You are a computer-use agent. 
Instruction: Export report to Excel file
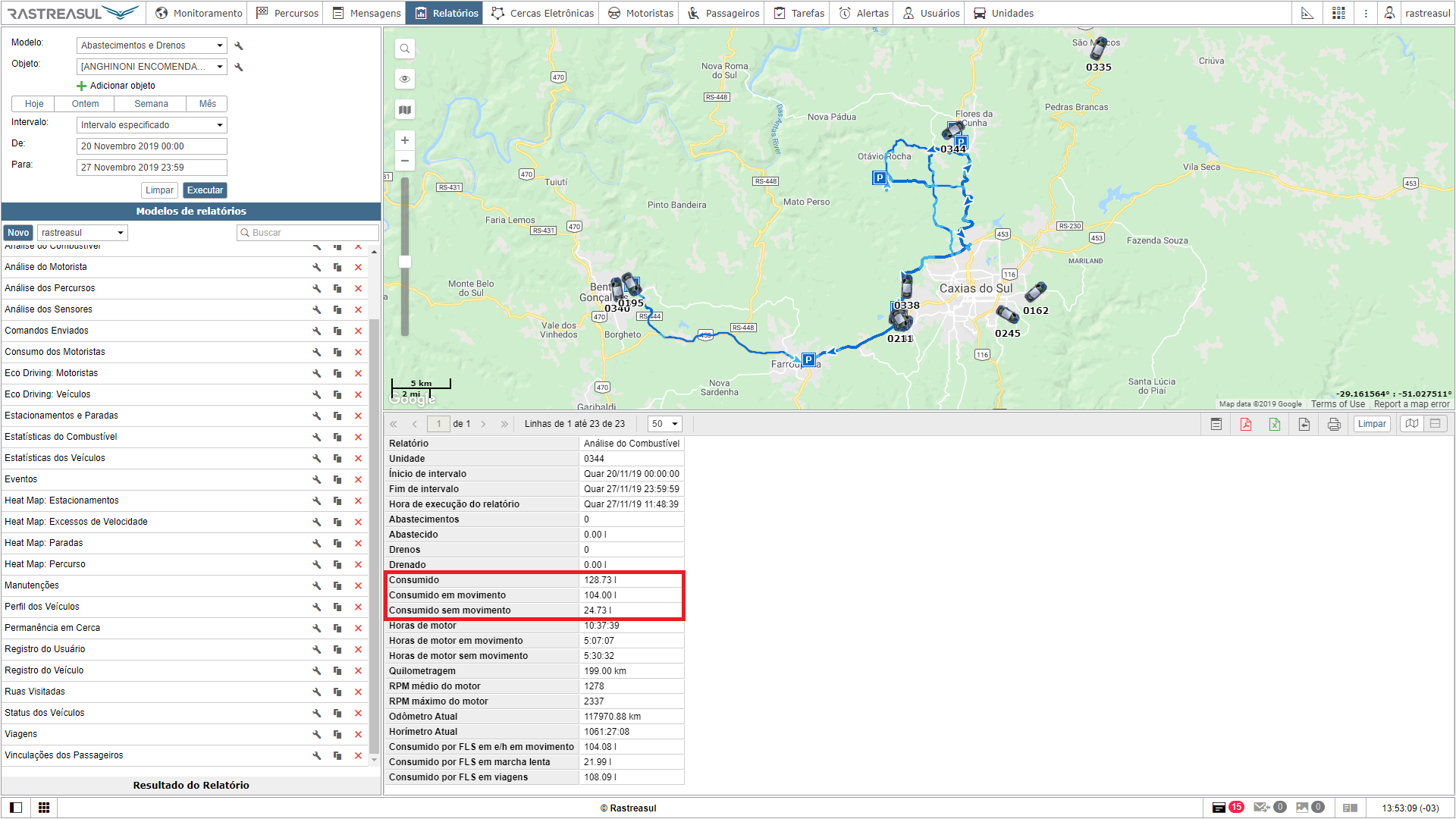click(x=1275, y=424)
